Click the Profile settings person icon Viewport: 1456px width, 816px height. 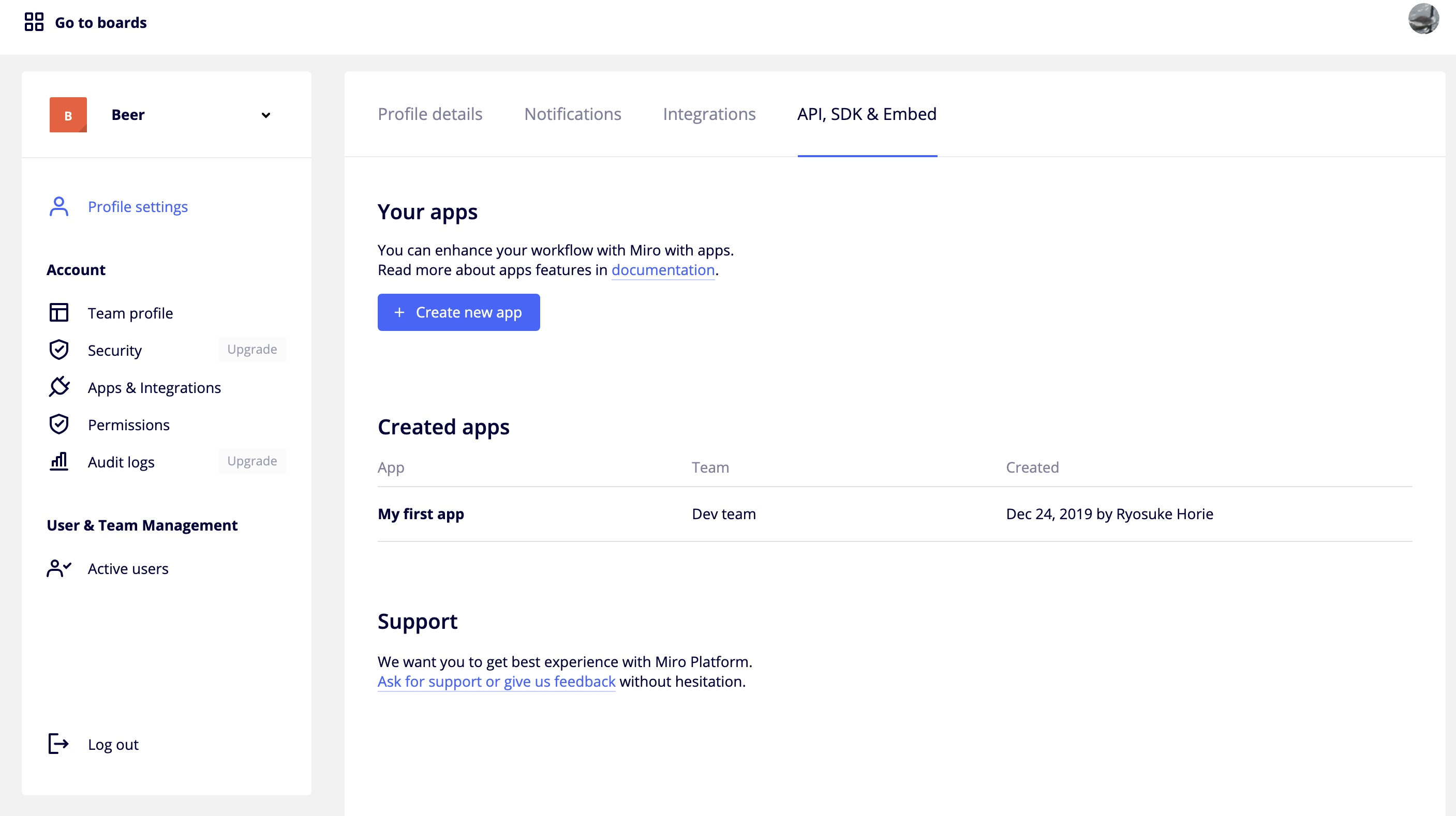(x=59, y=207)
